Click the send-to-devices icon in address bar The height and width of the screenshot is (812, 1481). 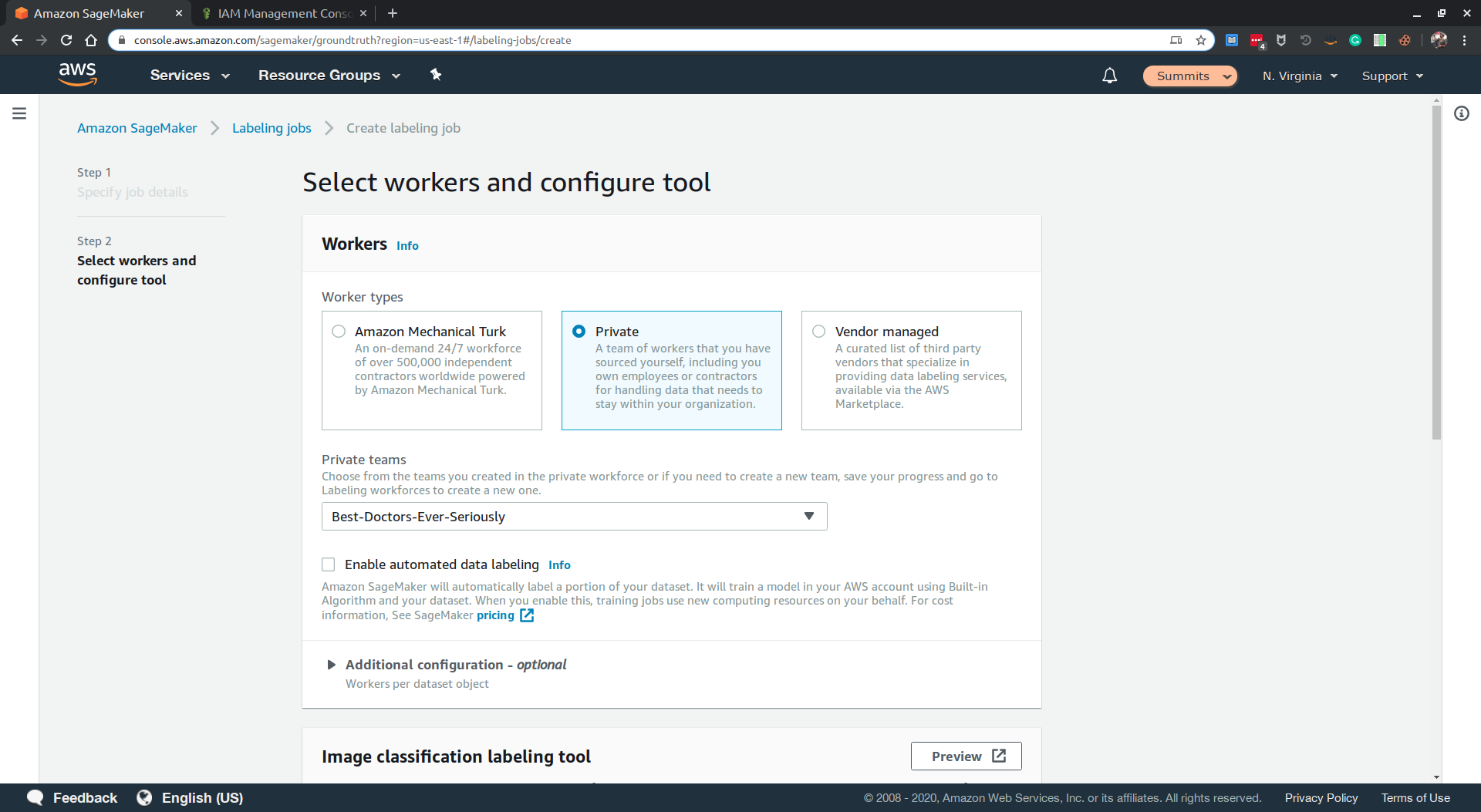click(1176, 40)
